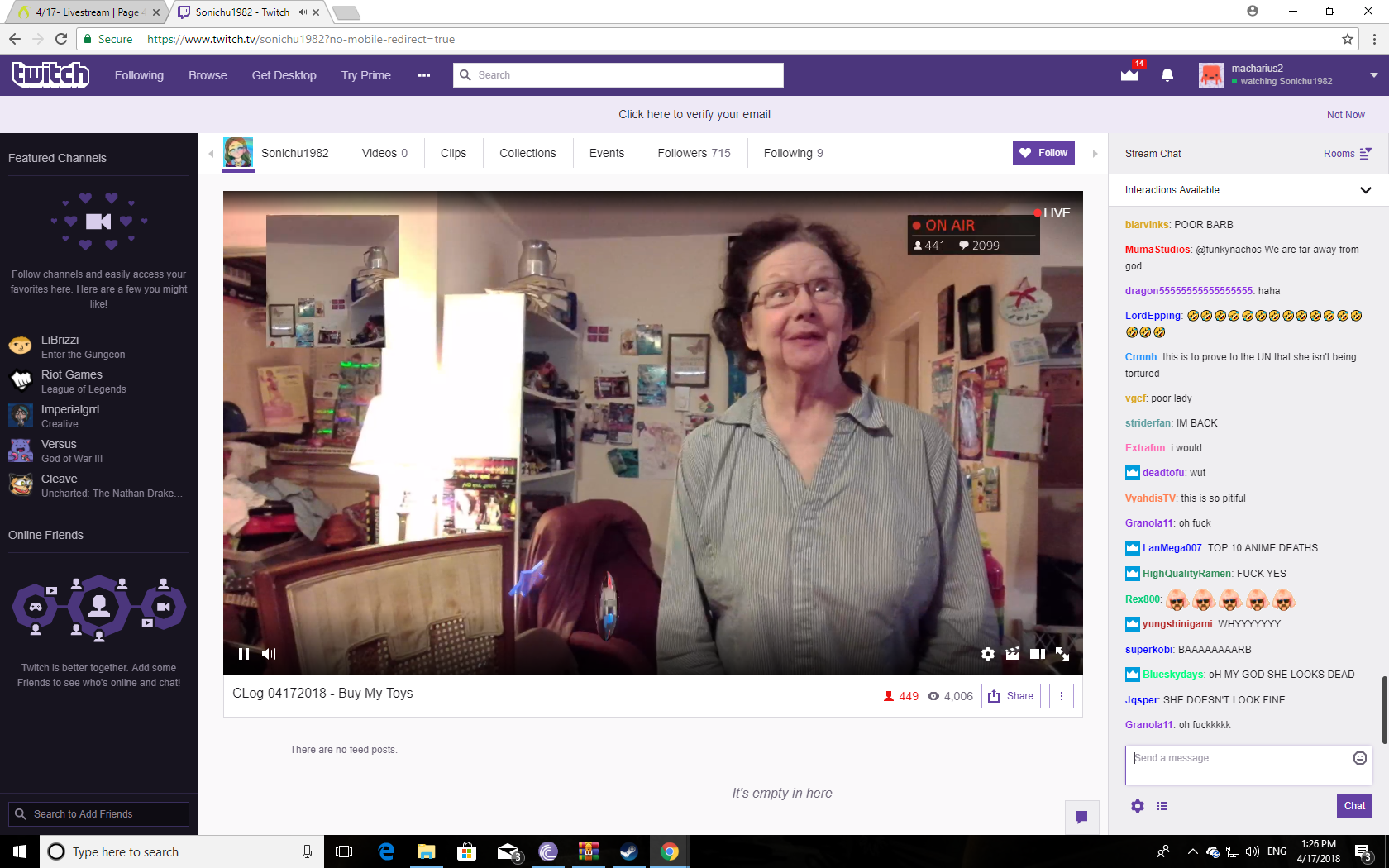The height and width of the screenshot is (868, 1389).
Task: Send message with Chat button
Action: coord(1354,806)
